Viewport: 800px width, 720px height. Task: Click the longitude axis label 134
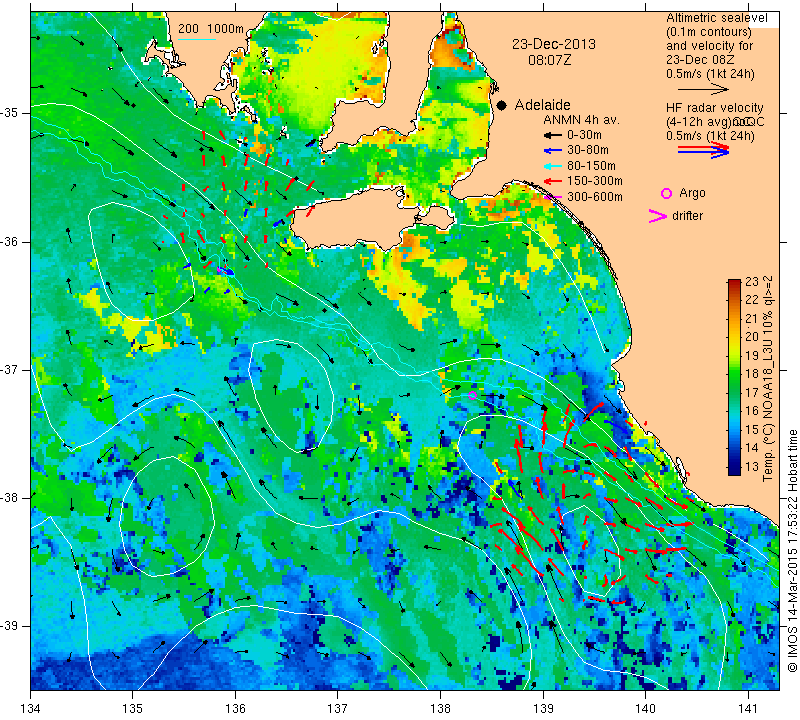click(x=31, y=709)
